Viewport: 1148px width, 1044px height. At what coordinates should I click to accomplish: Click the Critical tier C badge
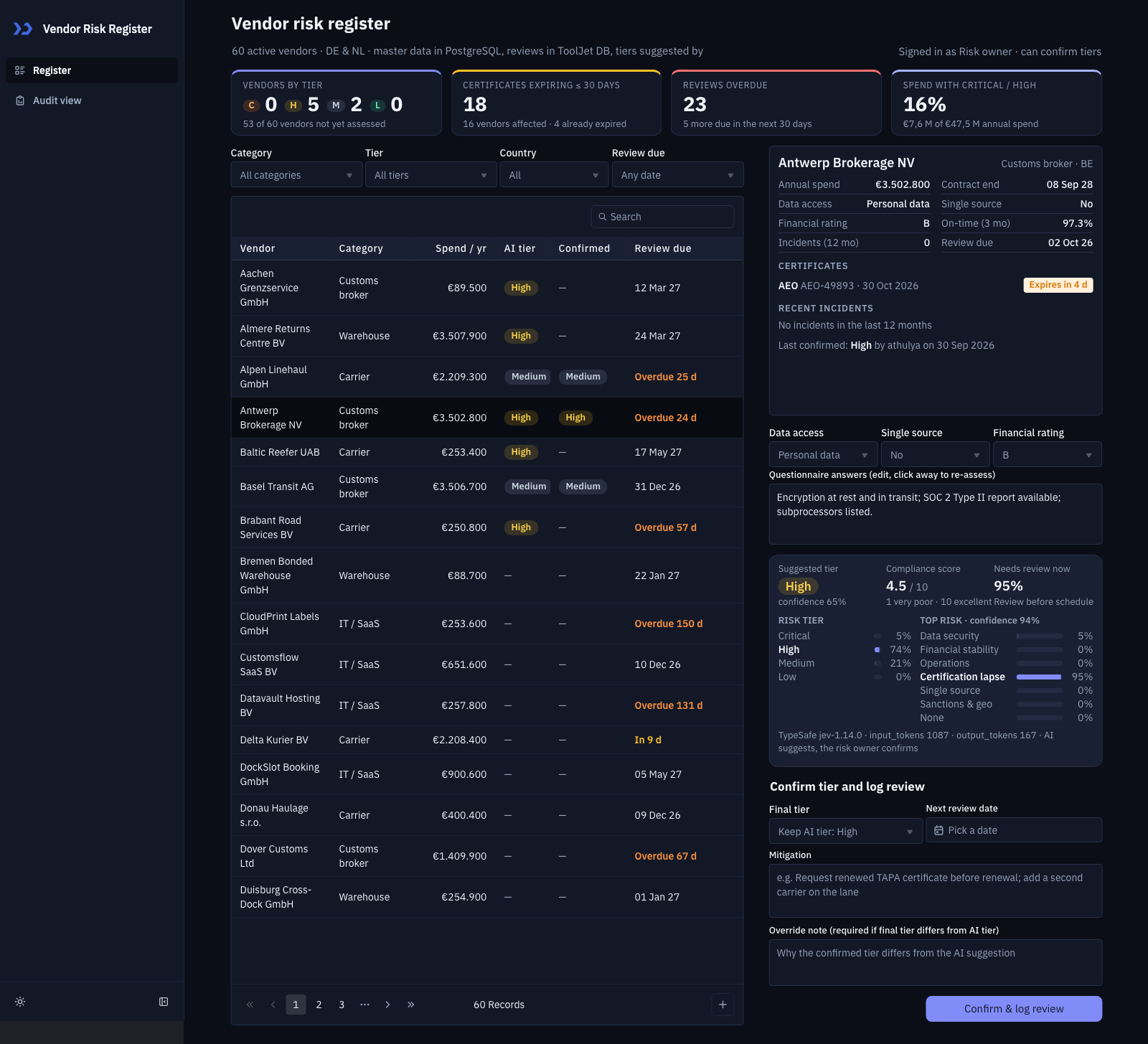pyautogui.click(x=251, y=105)
